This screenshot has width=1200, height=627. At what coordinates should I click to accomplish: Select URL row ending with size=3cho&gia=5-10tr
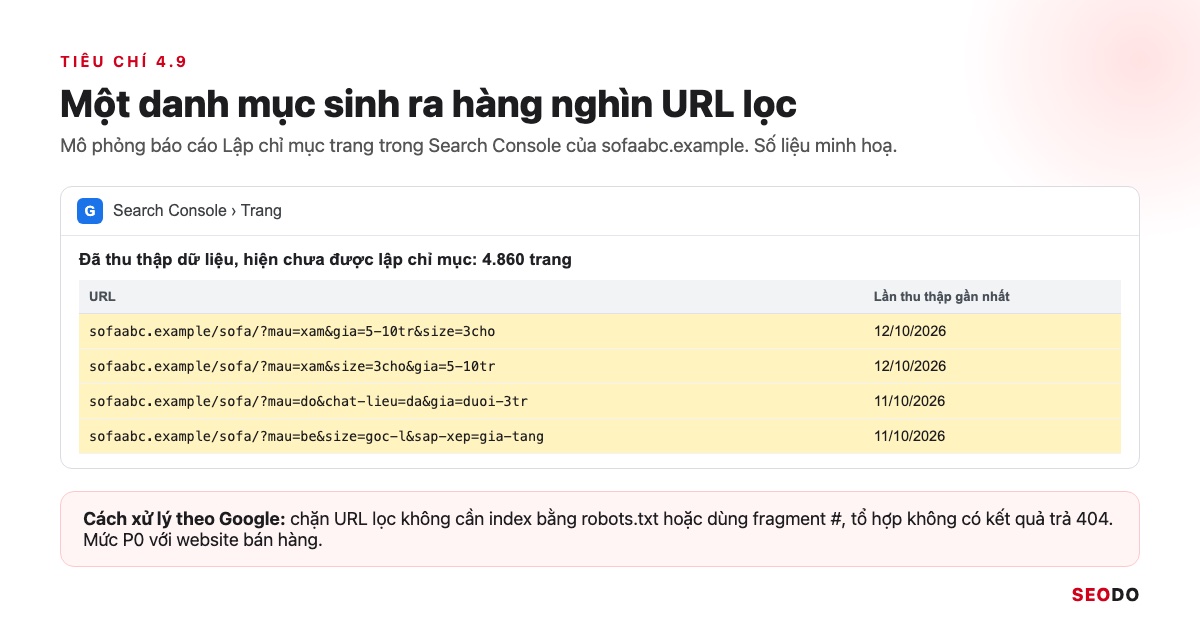point(600,366)
